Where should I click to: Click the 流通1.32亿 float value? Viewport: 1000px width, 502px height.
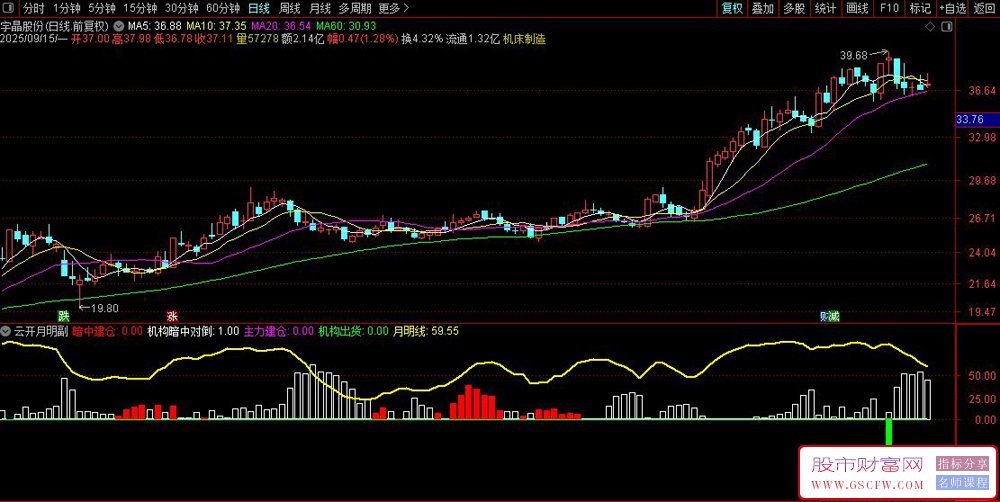point(473,39)
